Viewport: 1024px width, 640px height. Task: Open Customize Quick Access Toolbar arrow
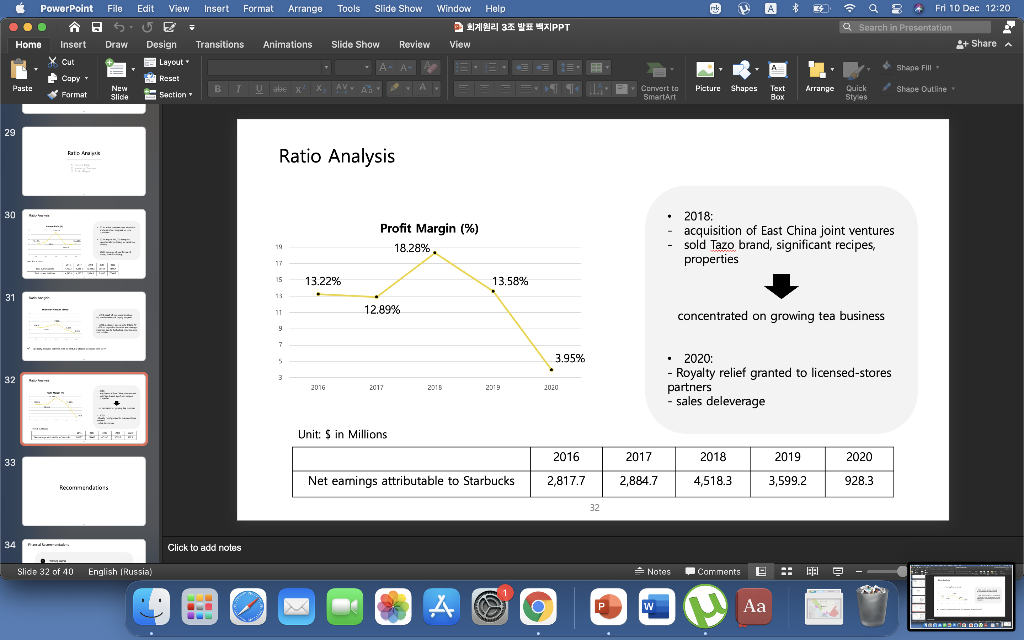click(x=191, y=27)
